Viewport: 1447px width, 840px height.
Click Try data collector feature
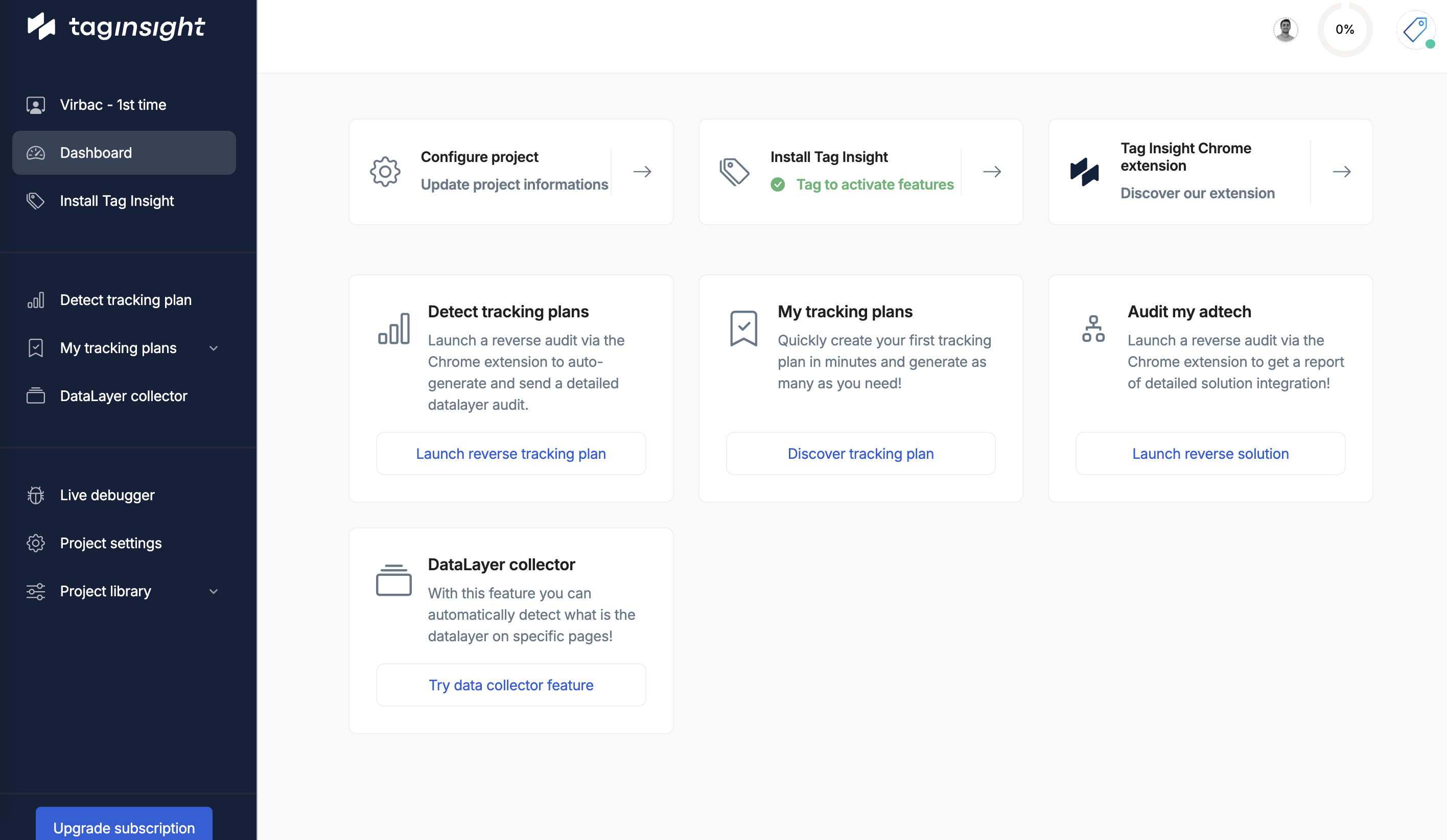tap(510, 684)
